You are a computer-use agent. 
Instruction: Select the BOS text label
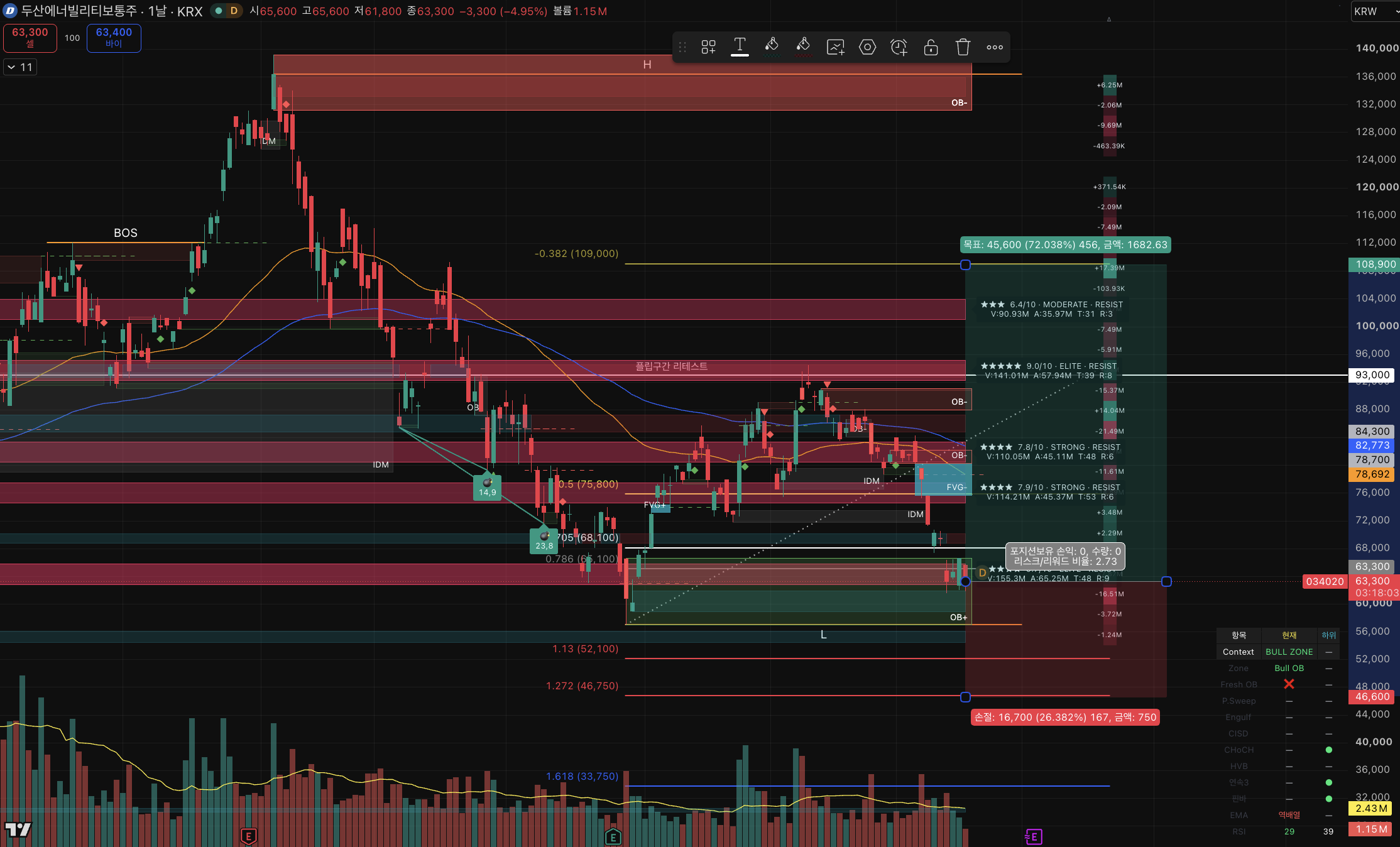click(x=126, y=233)
